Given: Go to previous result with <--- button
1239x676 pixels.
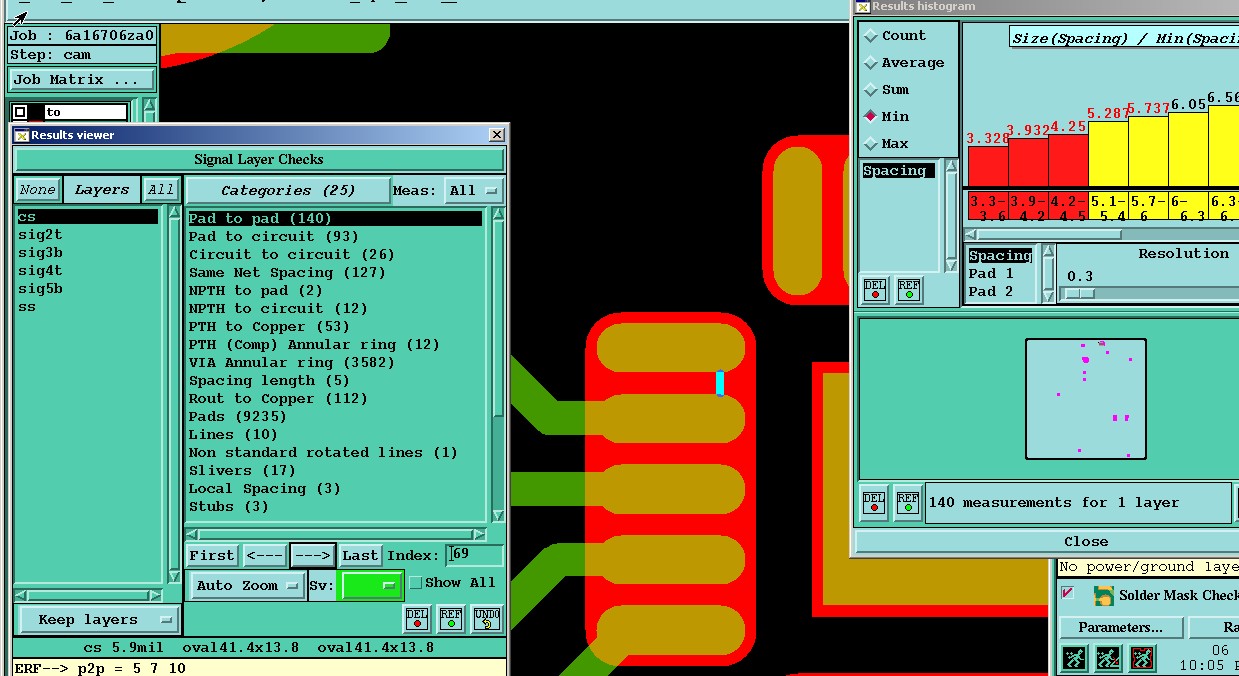Looking at the screenshot, I should pyautogui.click(x=264, y=555).
